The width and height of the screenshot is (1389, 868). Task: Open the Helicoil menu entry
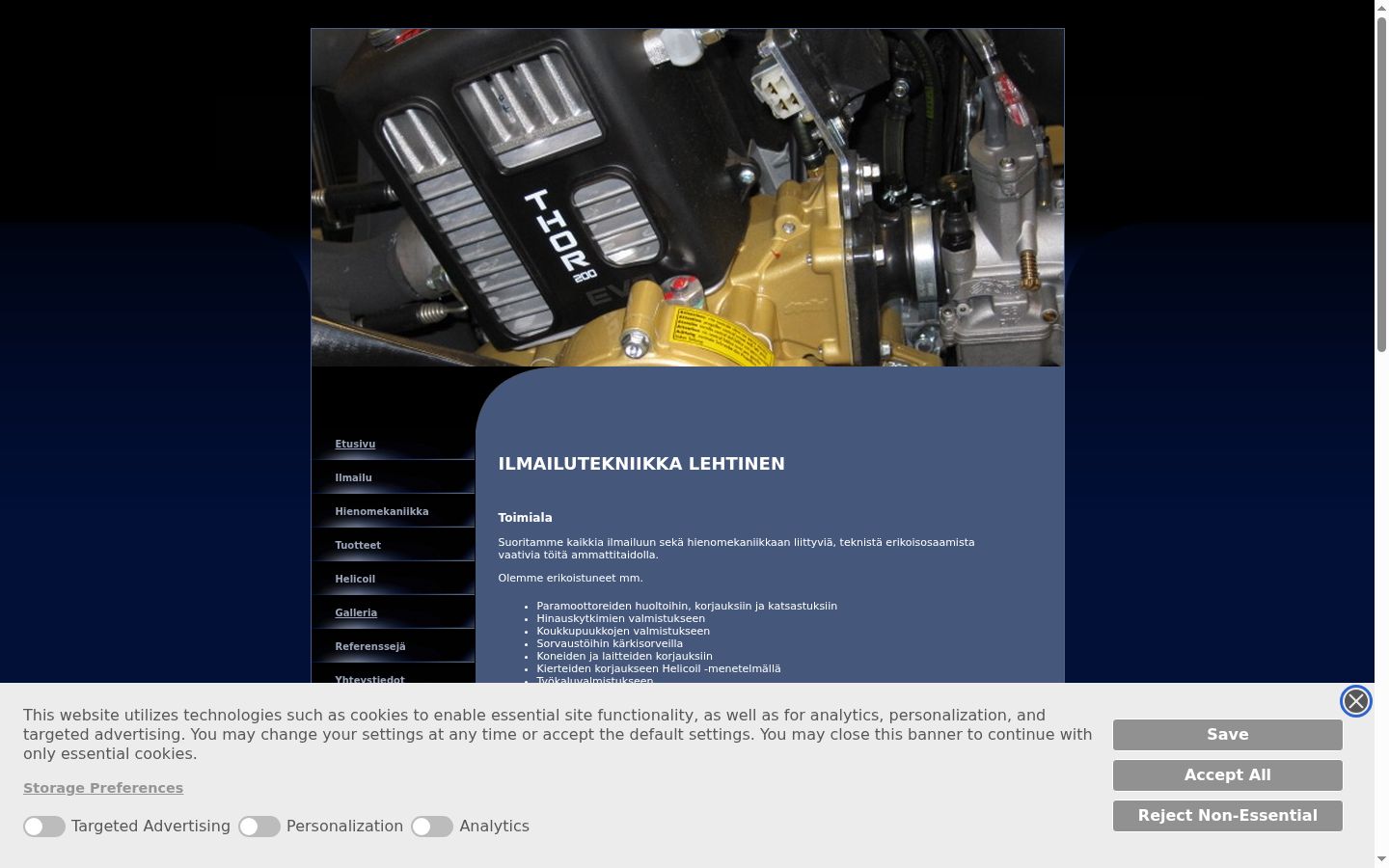coord(355,579)
